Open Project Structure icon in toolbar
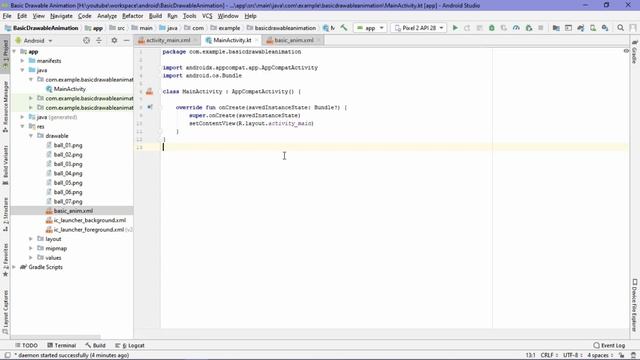 556,28
